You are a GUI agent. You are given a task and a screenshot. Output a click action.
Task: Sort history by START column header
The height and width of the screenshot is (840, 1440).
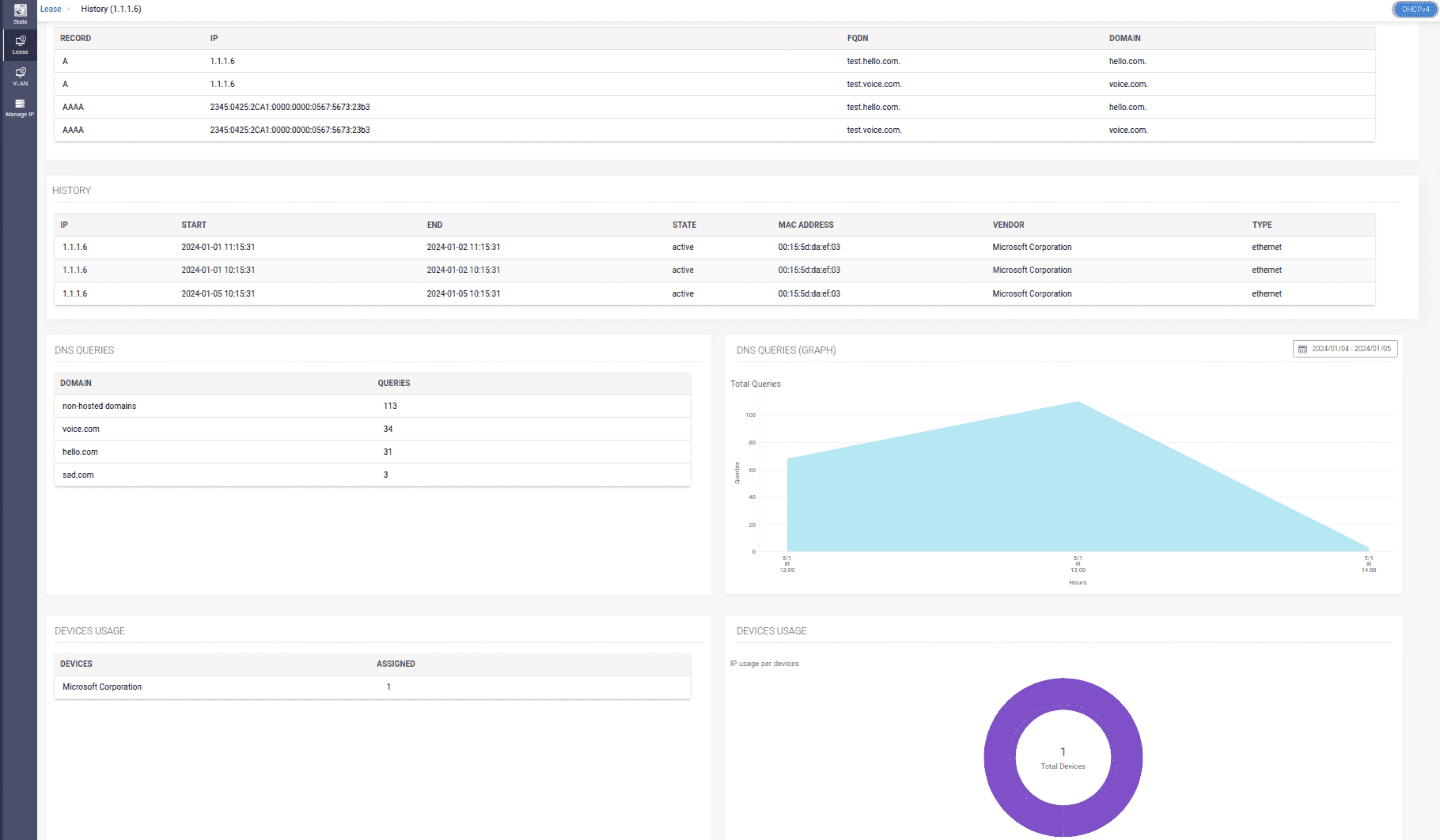pyautogui.click(x=194, y=225)
